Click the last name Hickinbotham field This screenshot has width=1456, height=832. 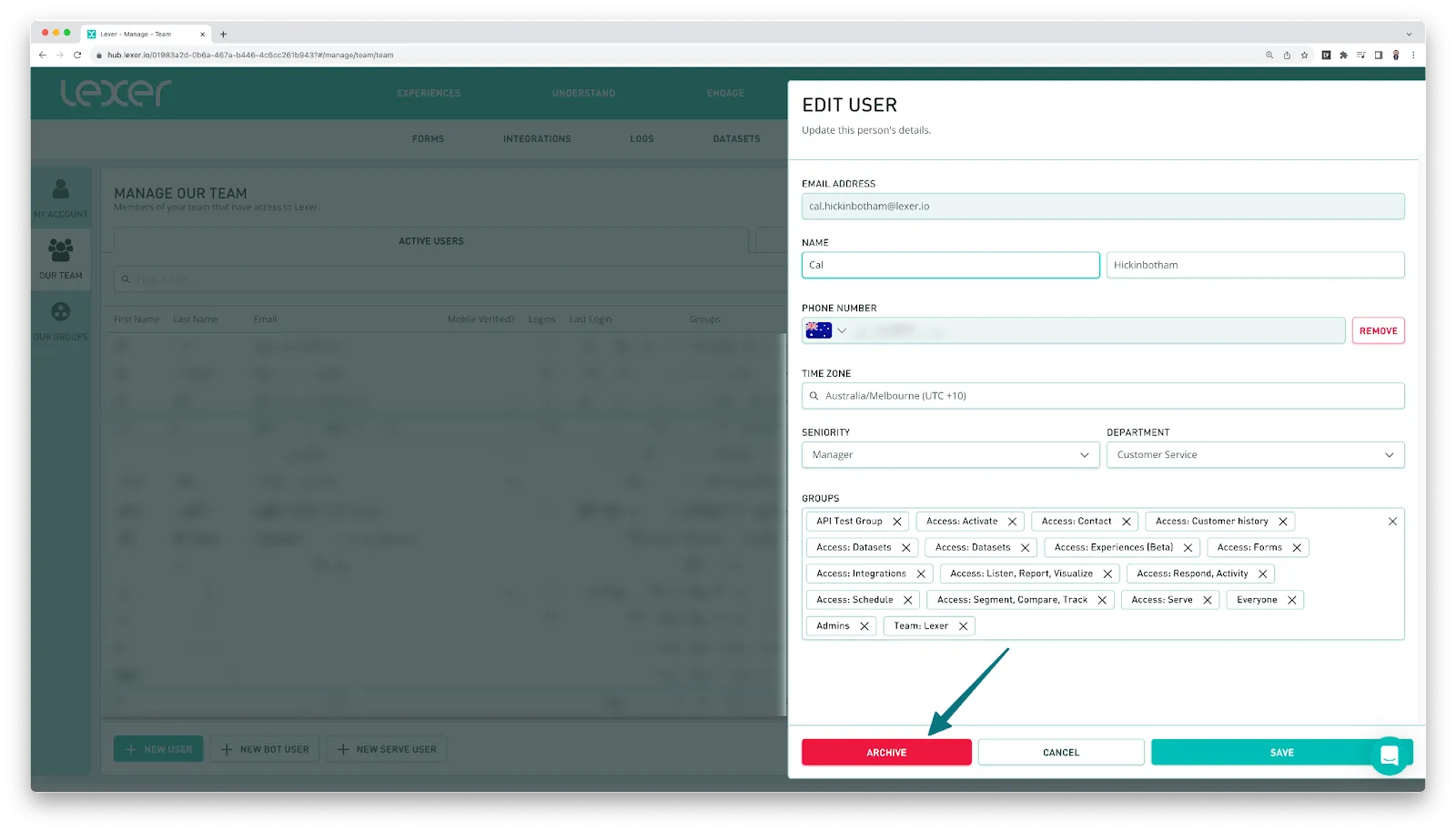coord(1255,265)
